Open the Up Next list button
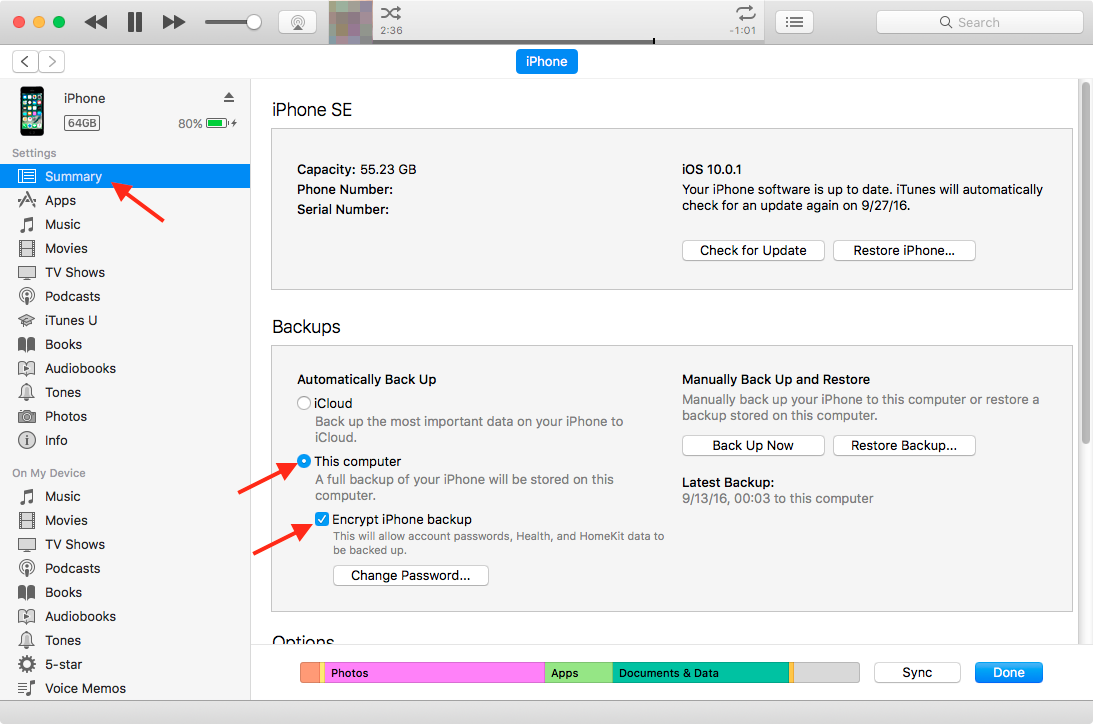Viewport: 1093px width, 724px height. pyautogui.click(x=794, y=22)
